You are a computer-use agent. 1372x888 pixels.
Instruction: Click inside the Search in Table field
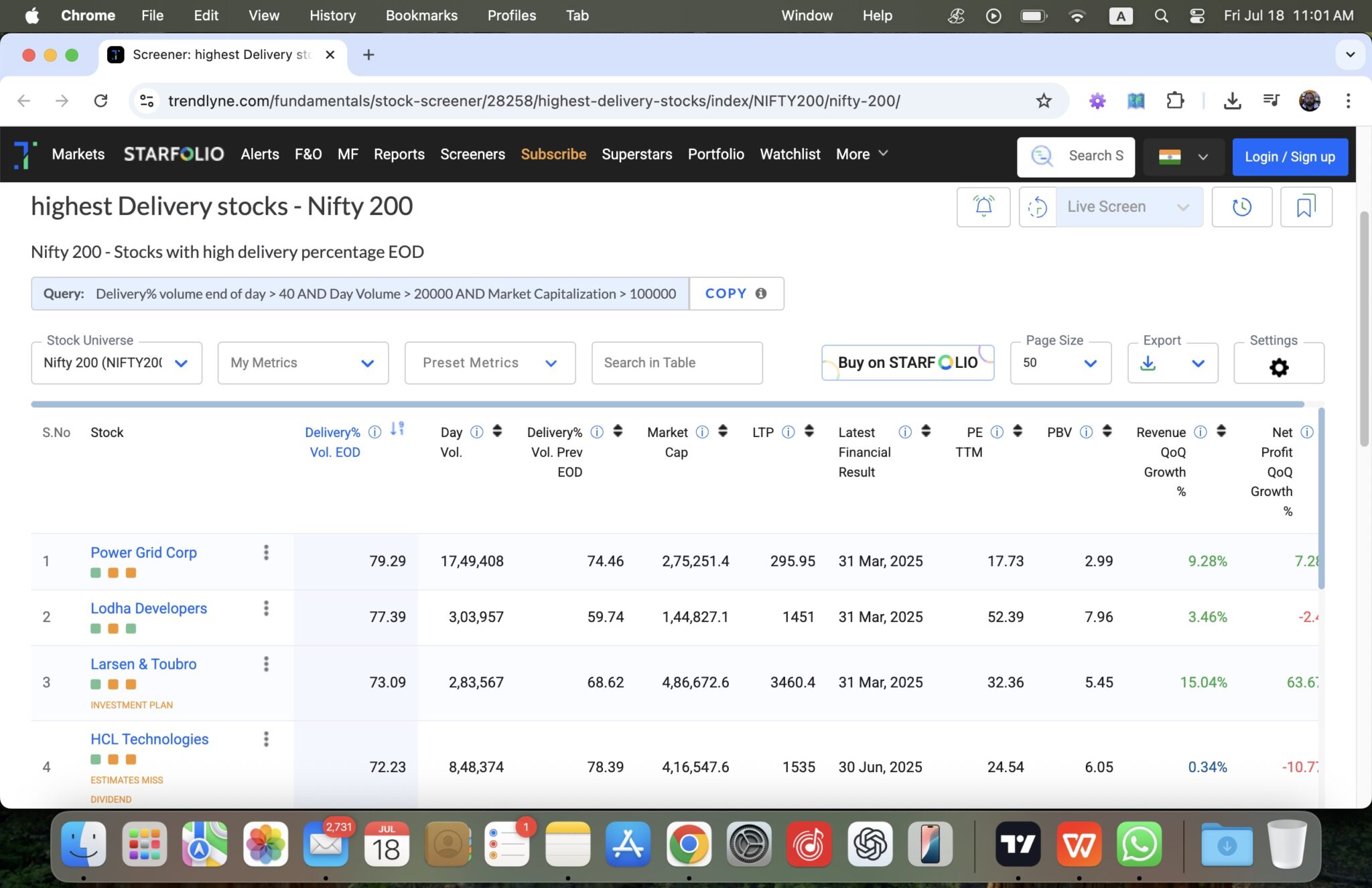coord(677,363)
